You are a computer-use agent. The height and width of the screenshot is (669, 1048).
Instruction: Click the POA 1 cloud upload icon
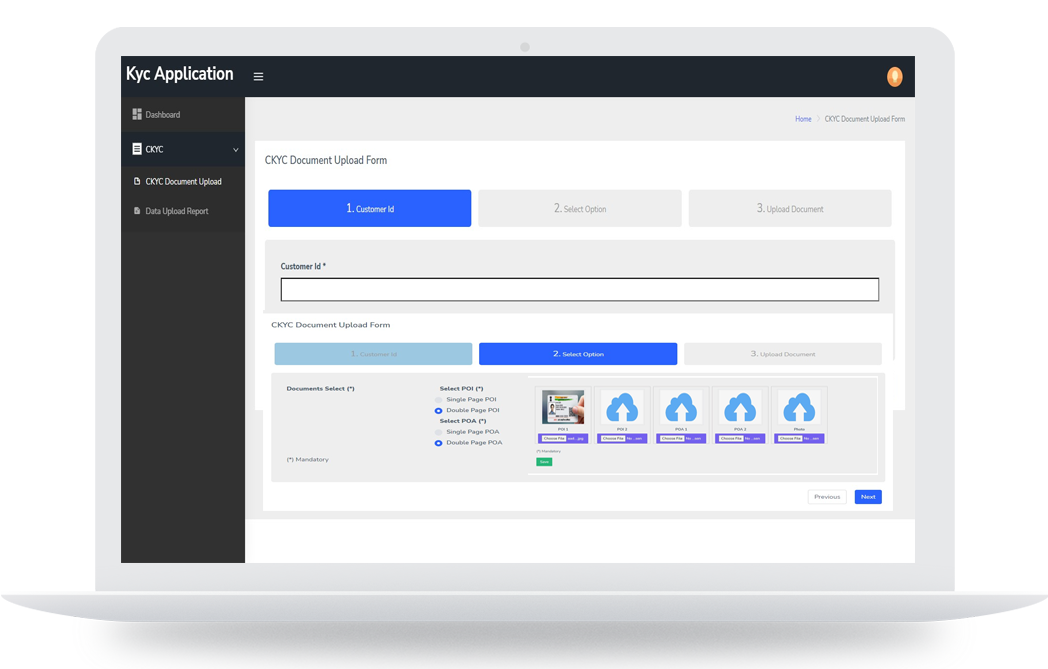pos(681,408)
